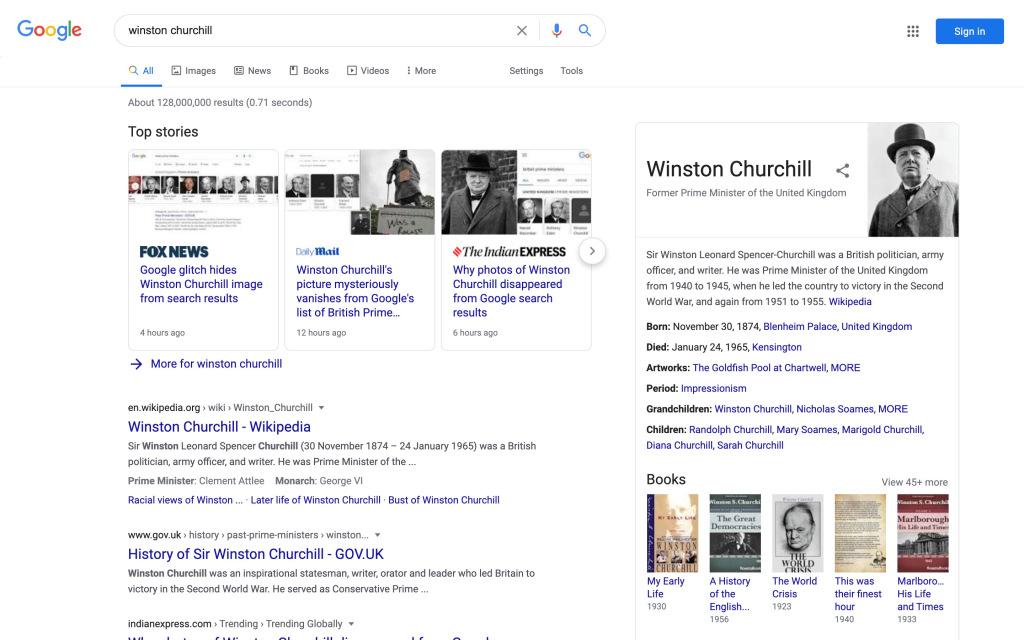Open the More search categories menu
The height and width of the screenshot is (640, 1024).
click(421, 71)
